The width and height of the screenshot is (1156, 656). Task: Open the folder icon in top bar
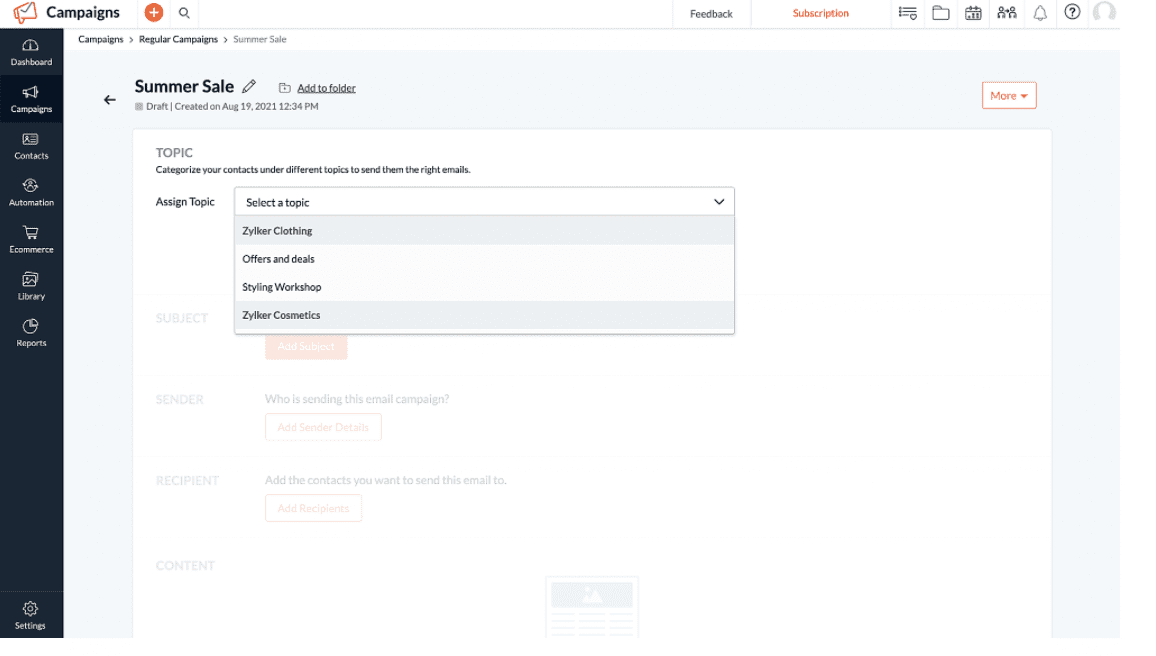[x=940, y=13]
